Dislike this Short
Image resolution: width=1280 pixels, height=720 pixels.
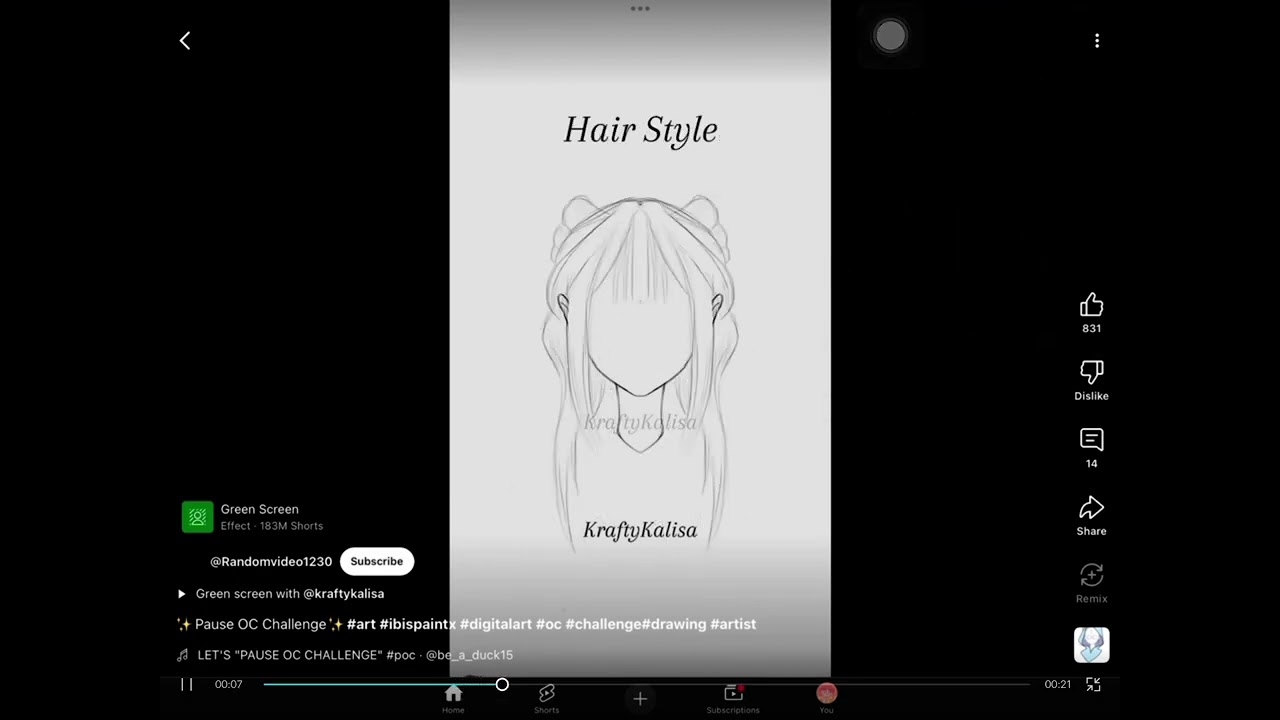pos(1091,373)
